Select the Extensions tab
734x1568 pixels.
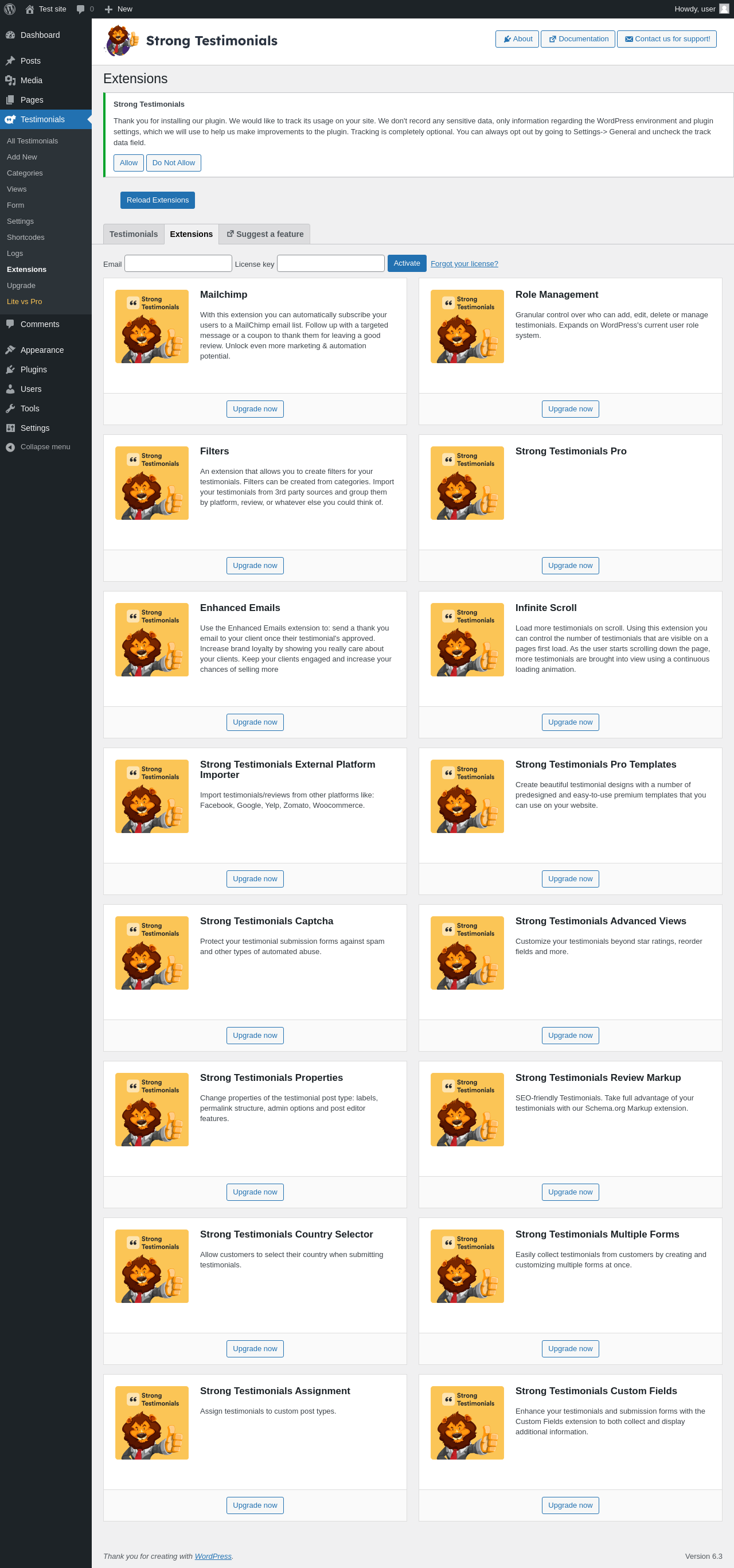click(191, 234)
